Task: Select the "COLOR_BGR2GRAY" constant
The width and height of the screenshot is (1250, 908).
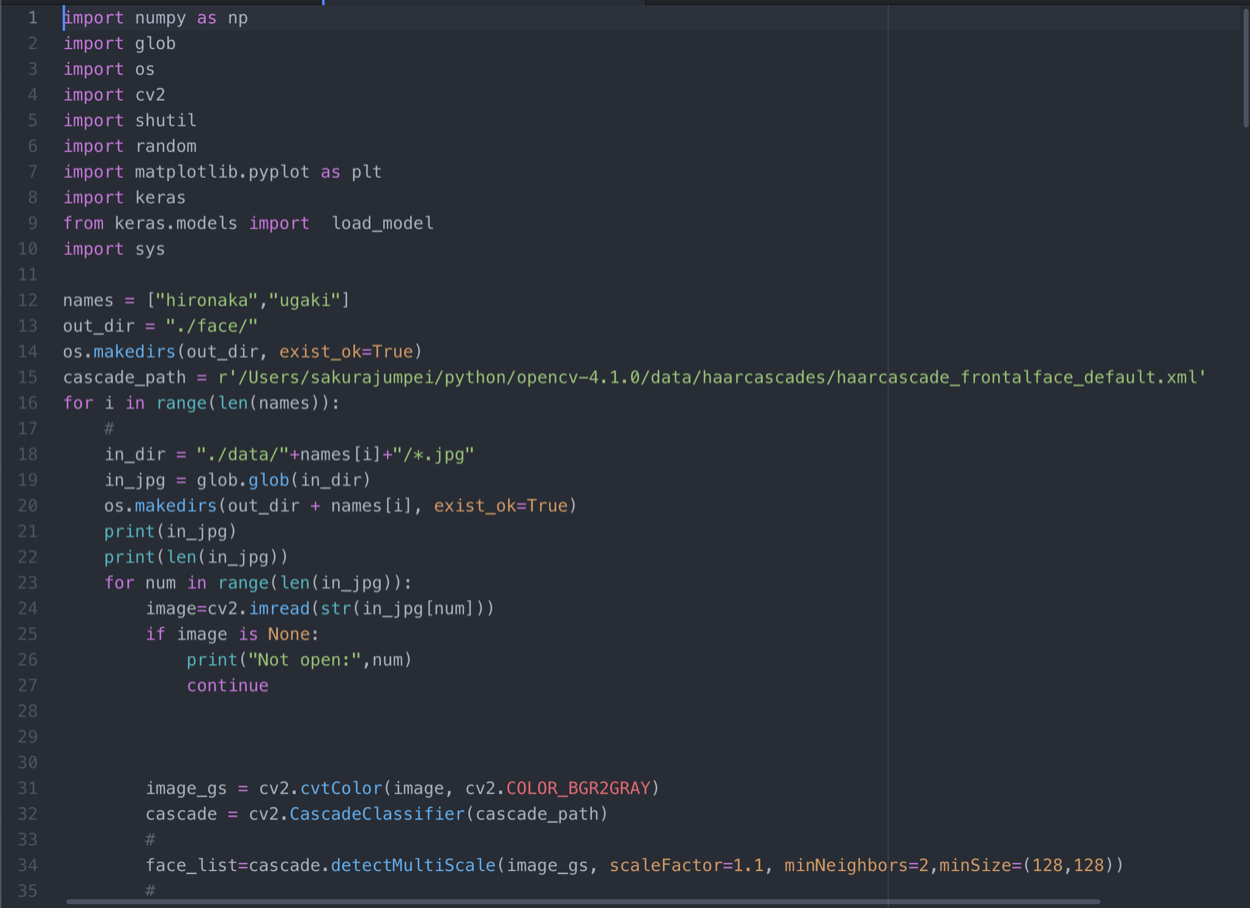Action: tap(578, 788)
